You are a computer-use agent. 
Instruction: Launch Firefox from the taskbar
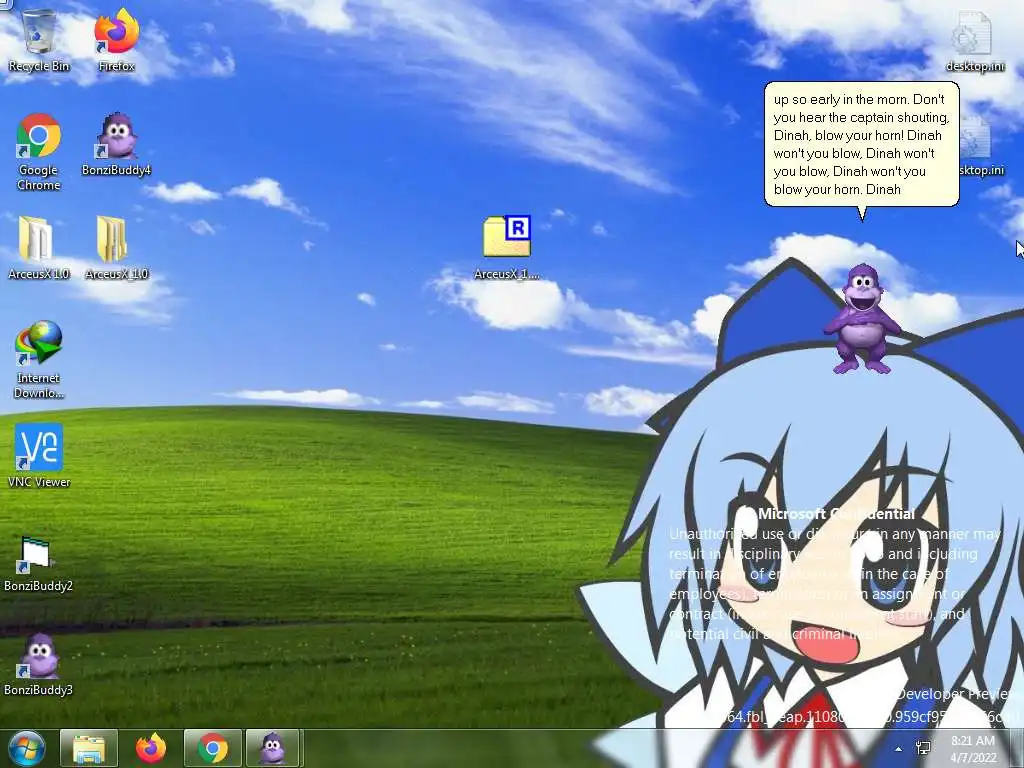point(151,748)
